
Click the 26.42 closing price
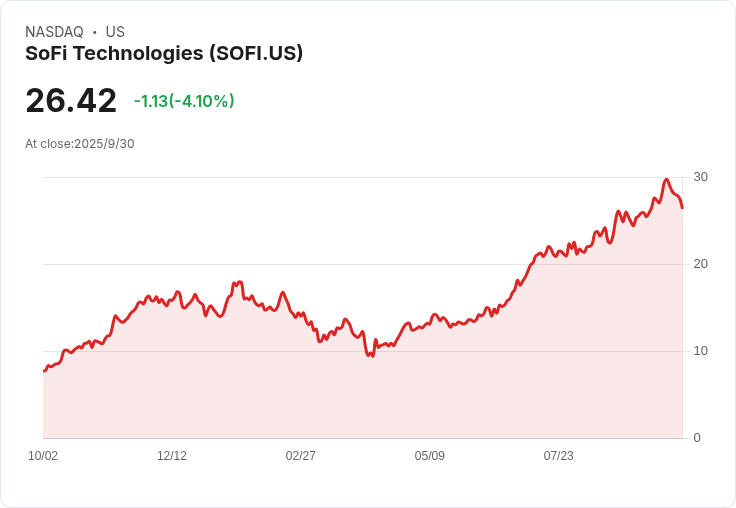pos(71,101)
